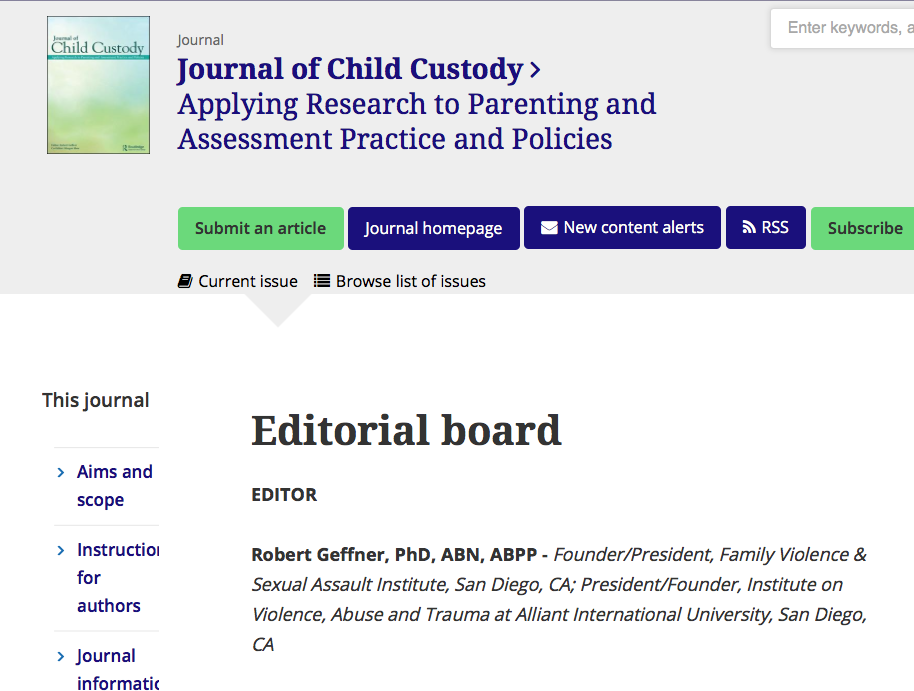This screenshot has height=691, width=914.
Task: Open the Aims and scope sidebar item
Action: 114,485
